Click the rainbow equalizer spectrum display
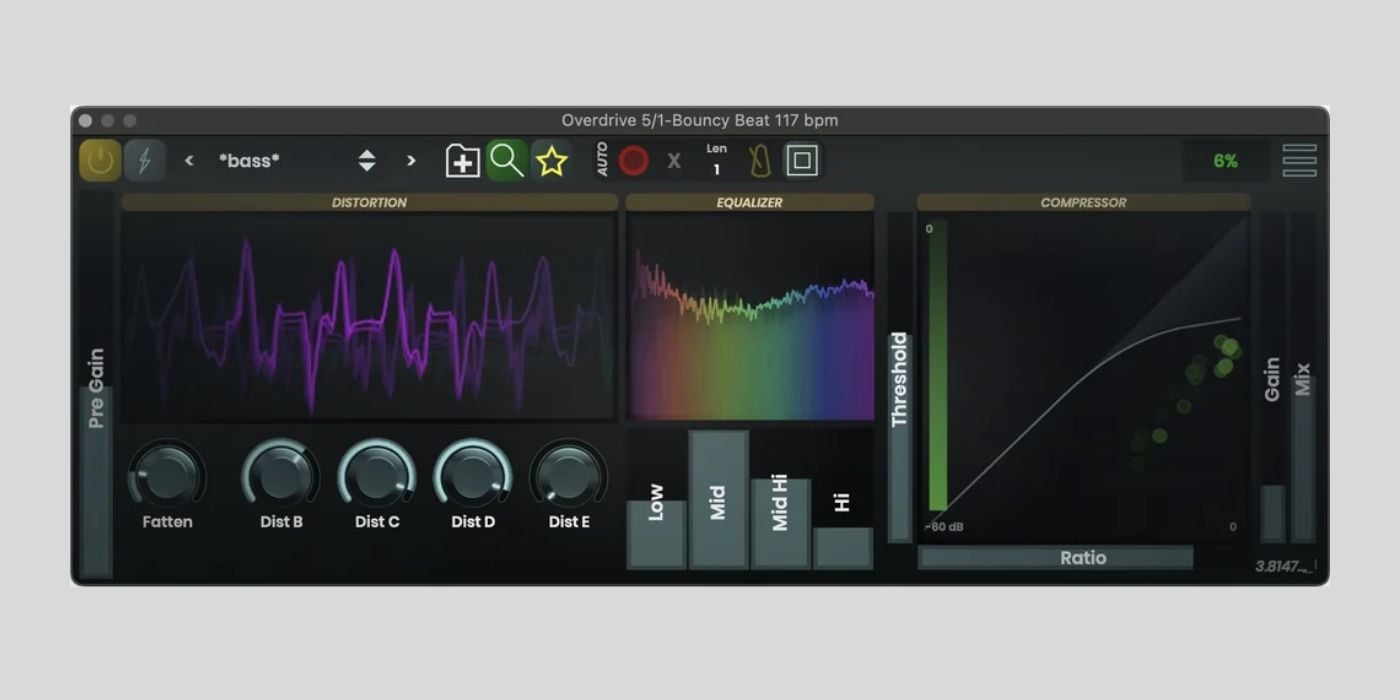The width and height of the screenshot is (1400, 700). [x=751, y=317]
